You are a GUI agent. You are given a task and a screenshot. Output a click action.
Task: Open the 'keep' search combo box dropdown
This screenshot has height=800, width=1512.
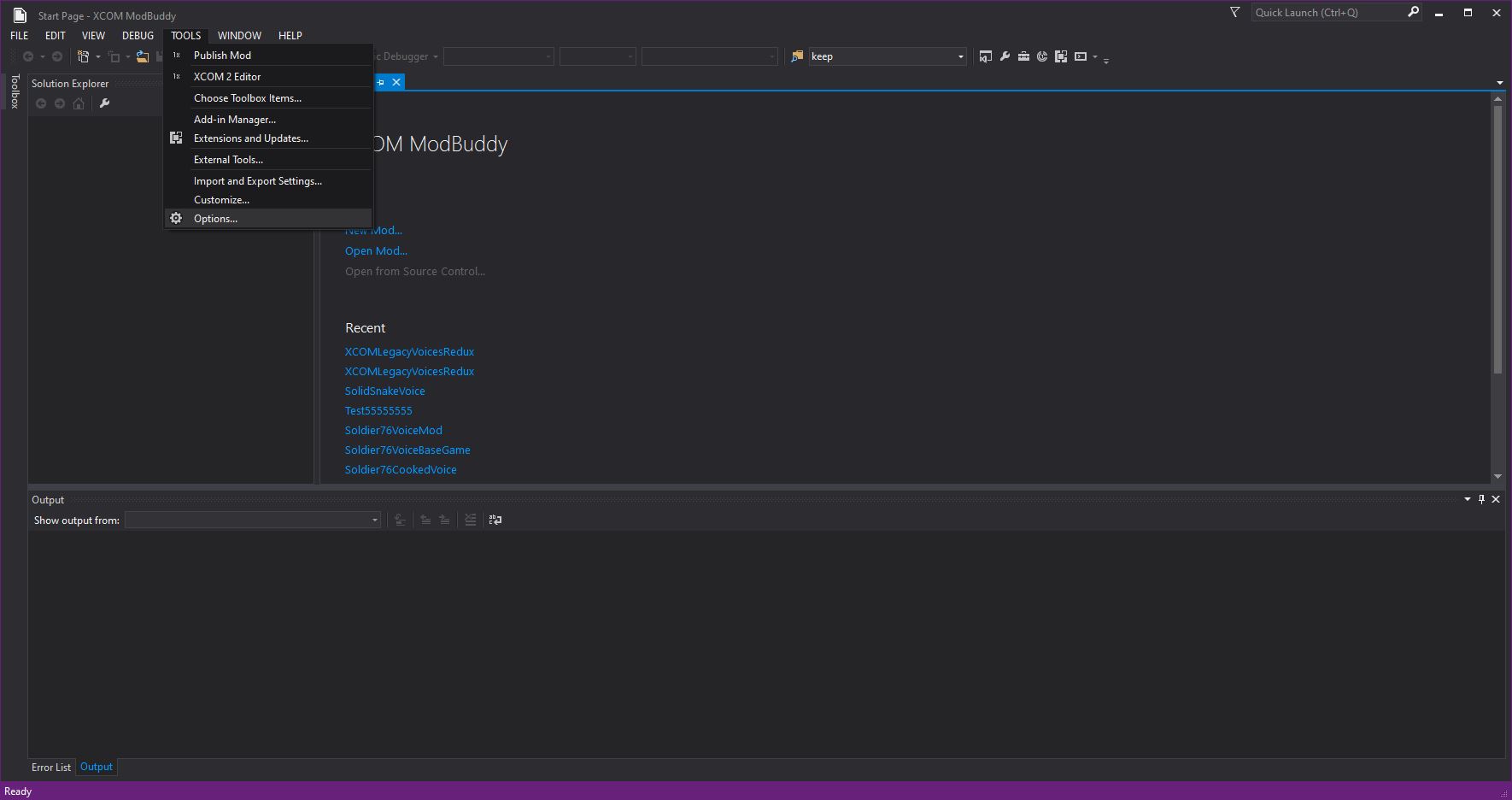(x=961, y=56)
